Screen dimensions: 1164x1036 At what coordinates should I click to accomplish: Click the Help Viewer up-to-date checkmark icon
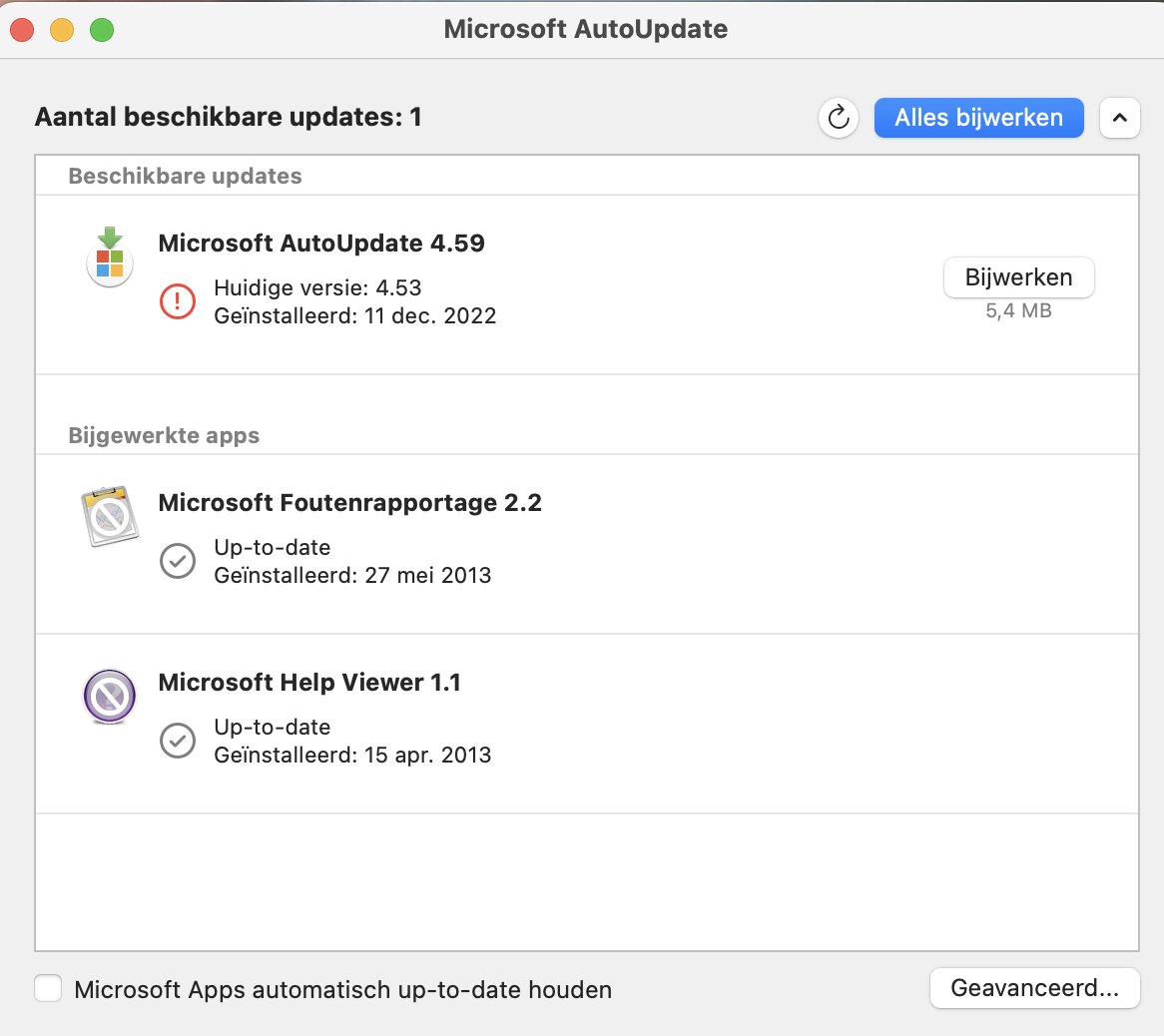[x=178, y=741]
